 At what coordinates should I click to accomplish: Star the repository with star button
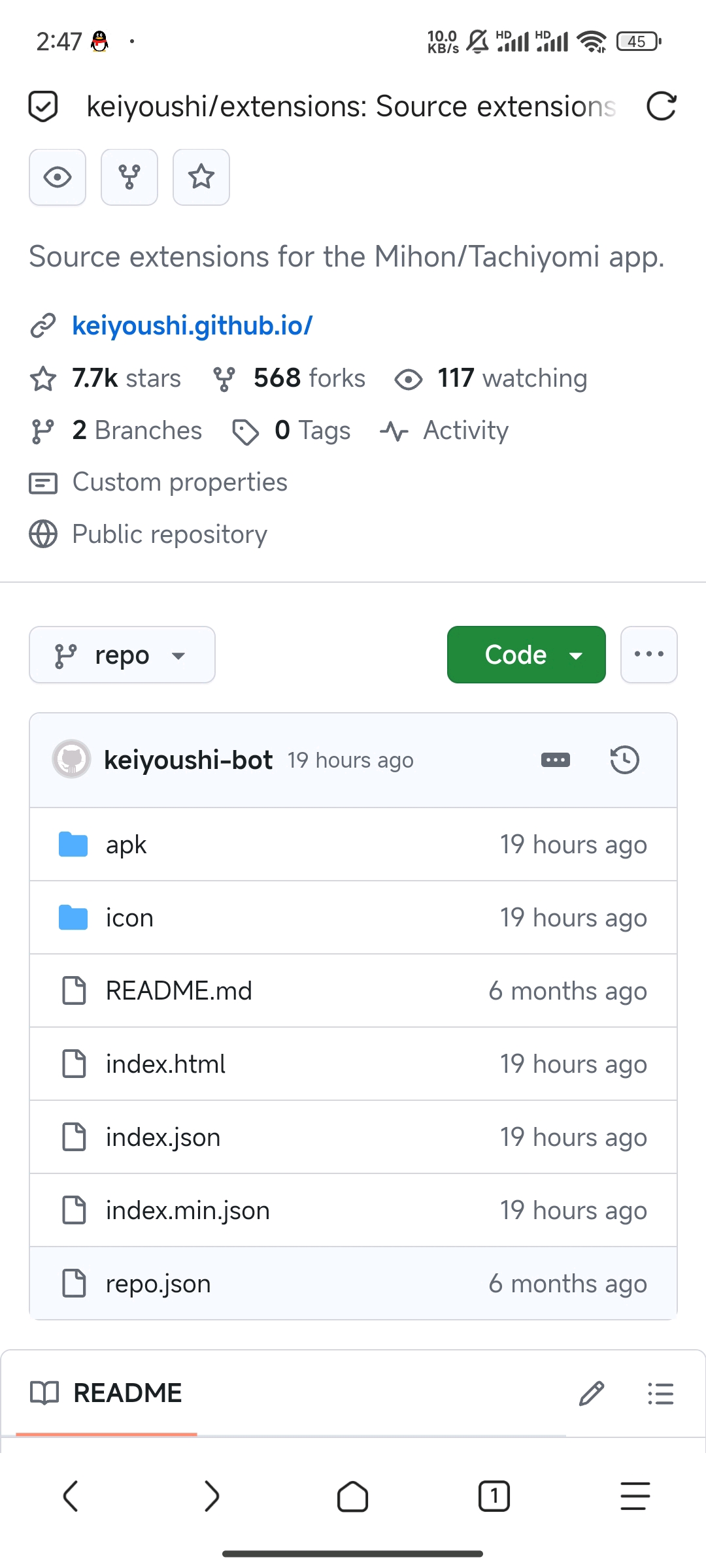pyautogui.click(x=201, y=177)
